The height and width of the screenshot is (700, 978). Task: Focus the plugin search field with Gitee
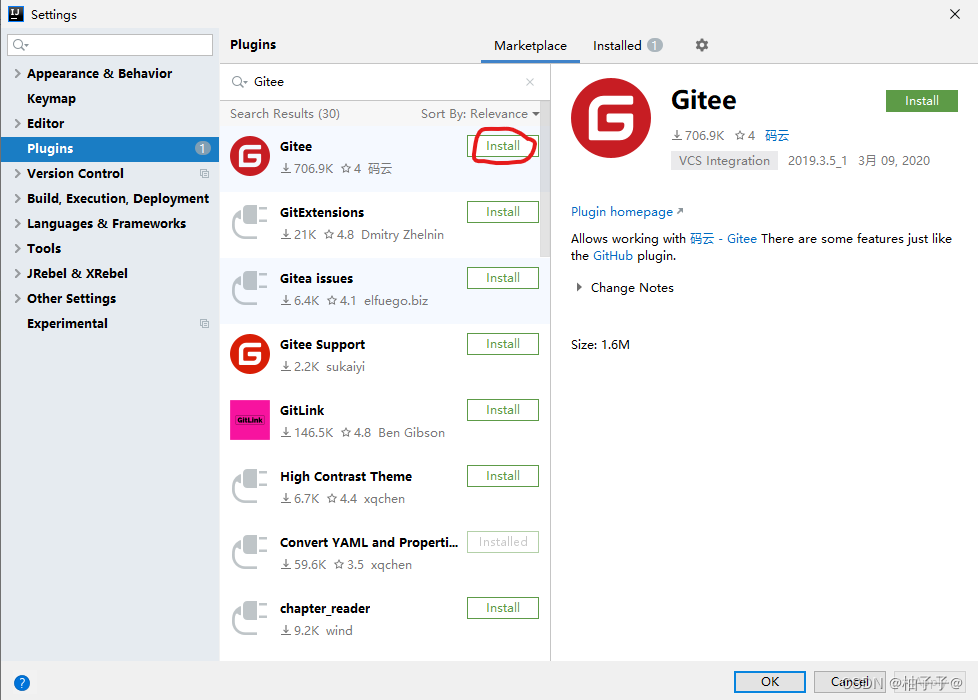tap(385, 82)
